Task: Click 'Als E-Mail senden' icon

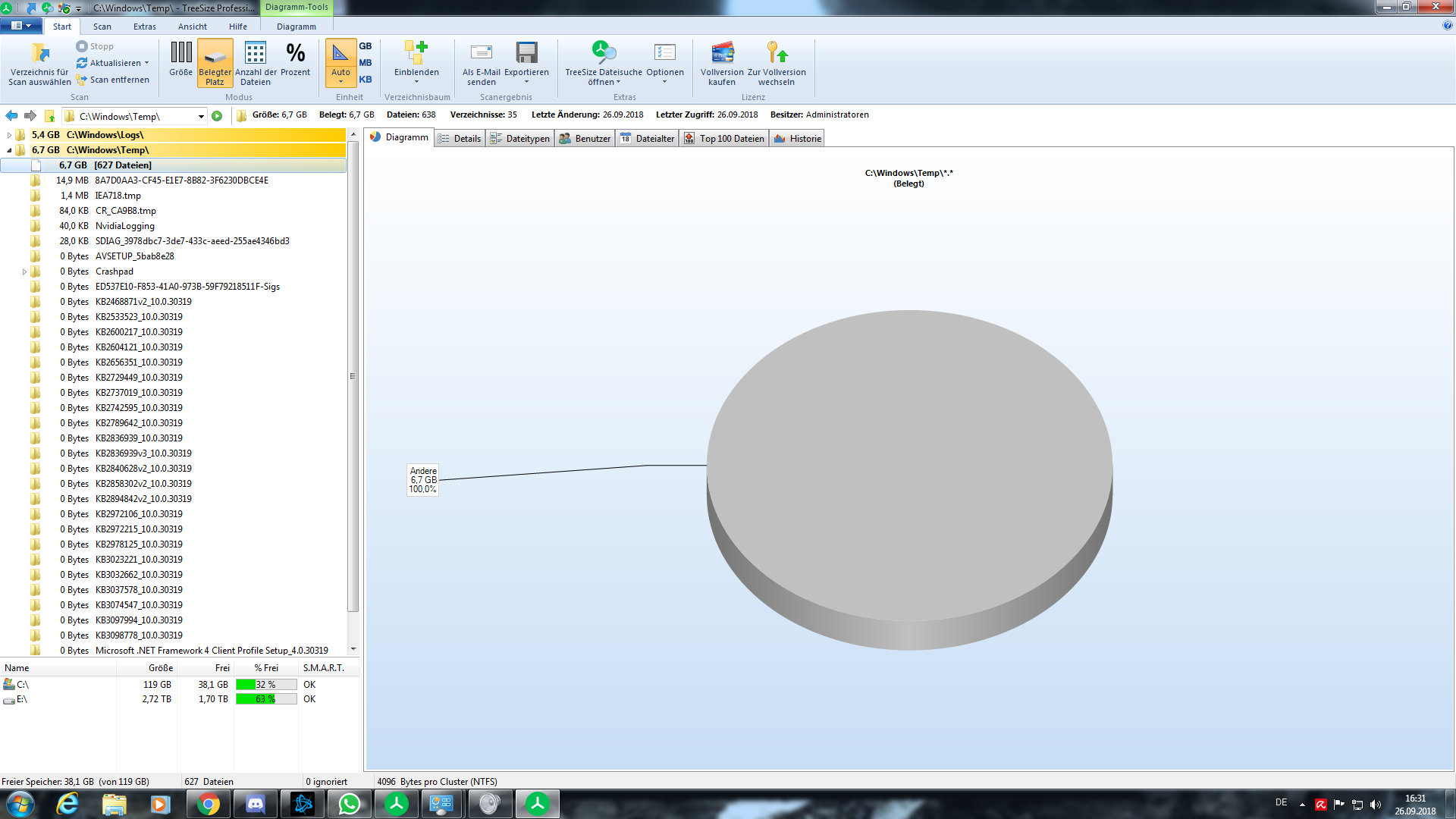Action: point(481,53)
